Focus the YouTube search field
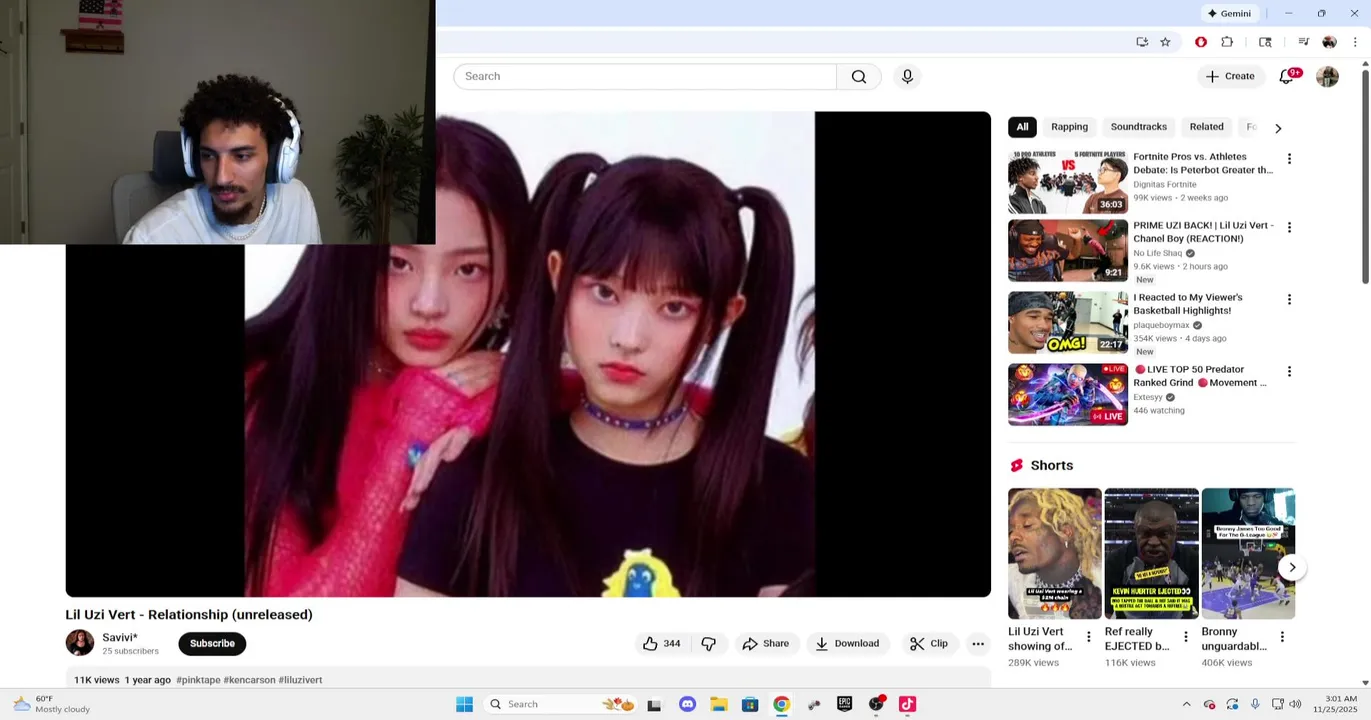This screenshot has height=720, width=1371. click(645, 77)
